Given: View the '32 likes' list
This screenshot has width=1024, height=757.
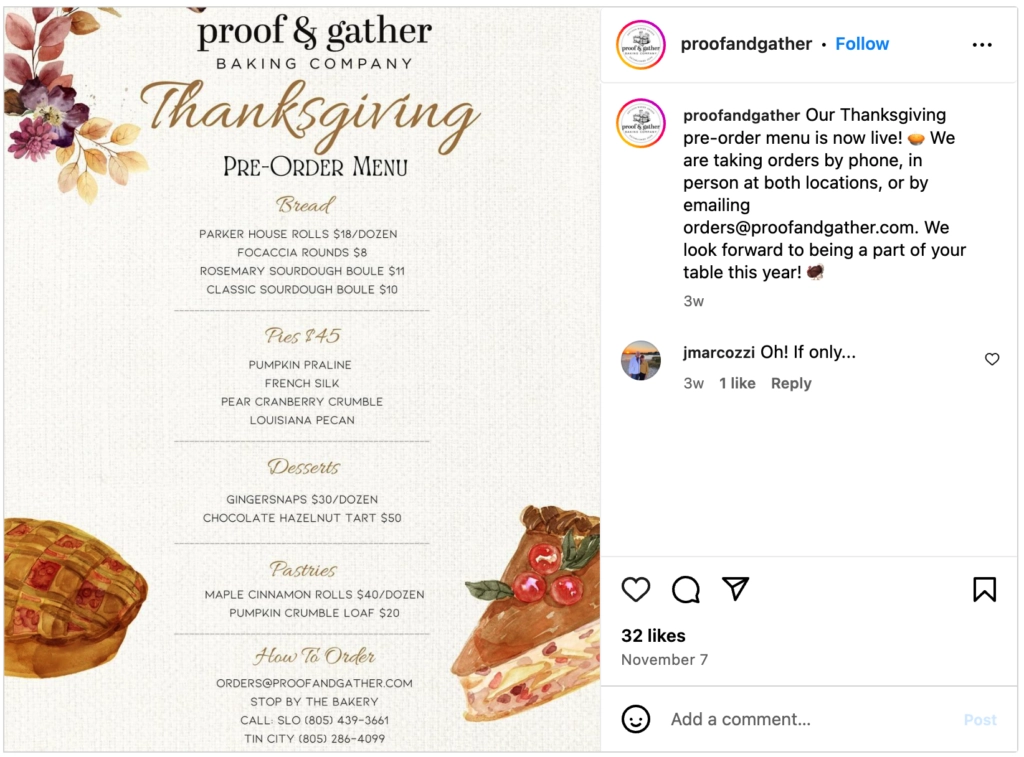Looking at the screenshot, I should [x=653, y=635].
